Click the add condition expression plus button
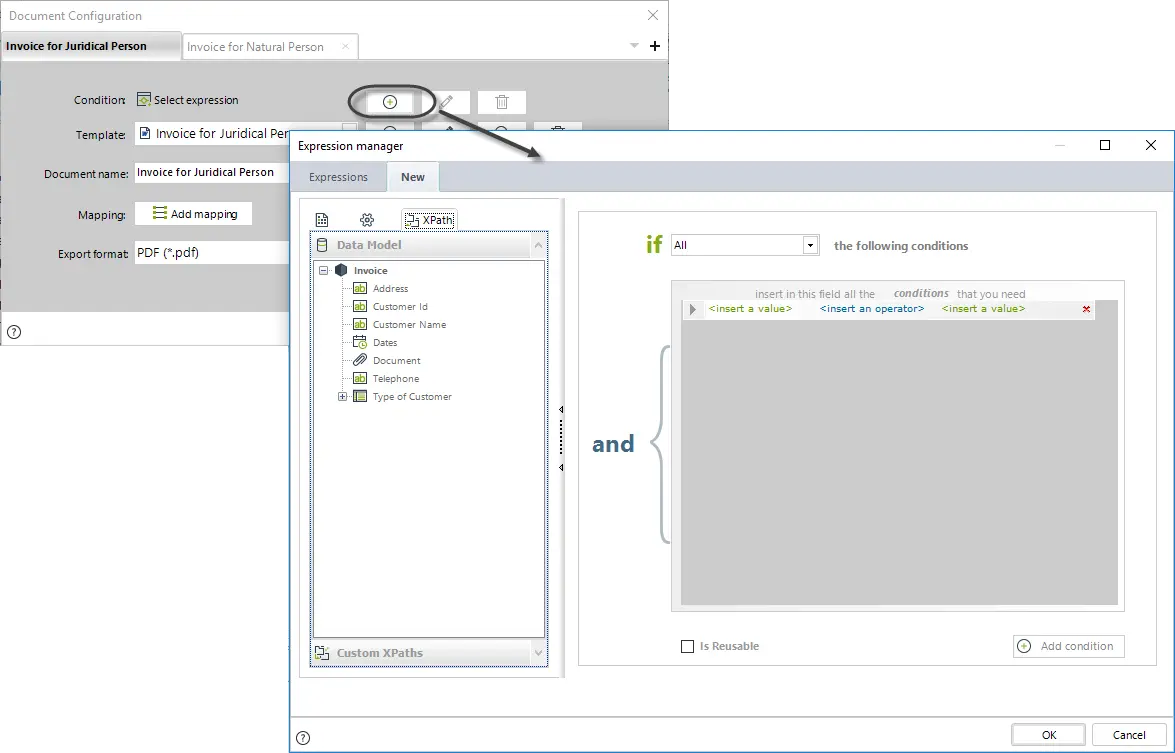This screenshot has height=753, width=1175. coord(390,102)
